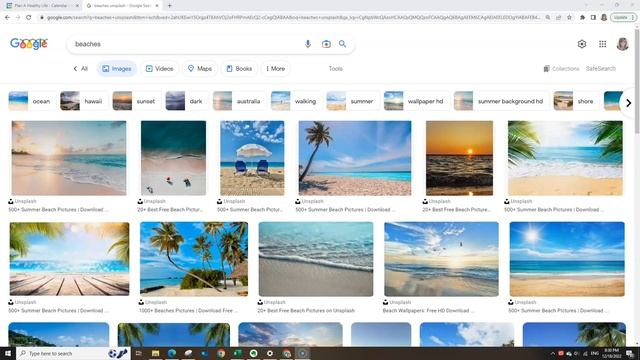This screenshot has height=360, width=640.
Task: Open the taskbar Settings gear app
Action: [x=270, y=353]
